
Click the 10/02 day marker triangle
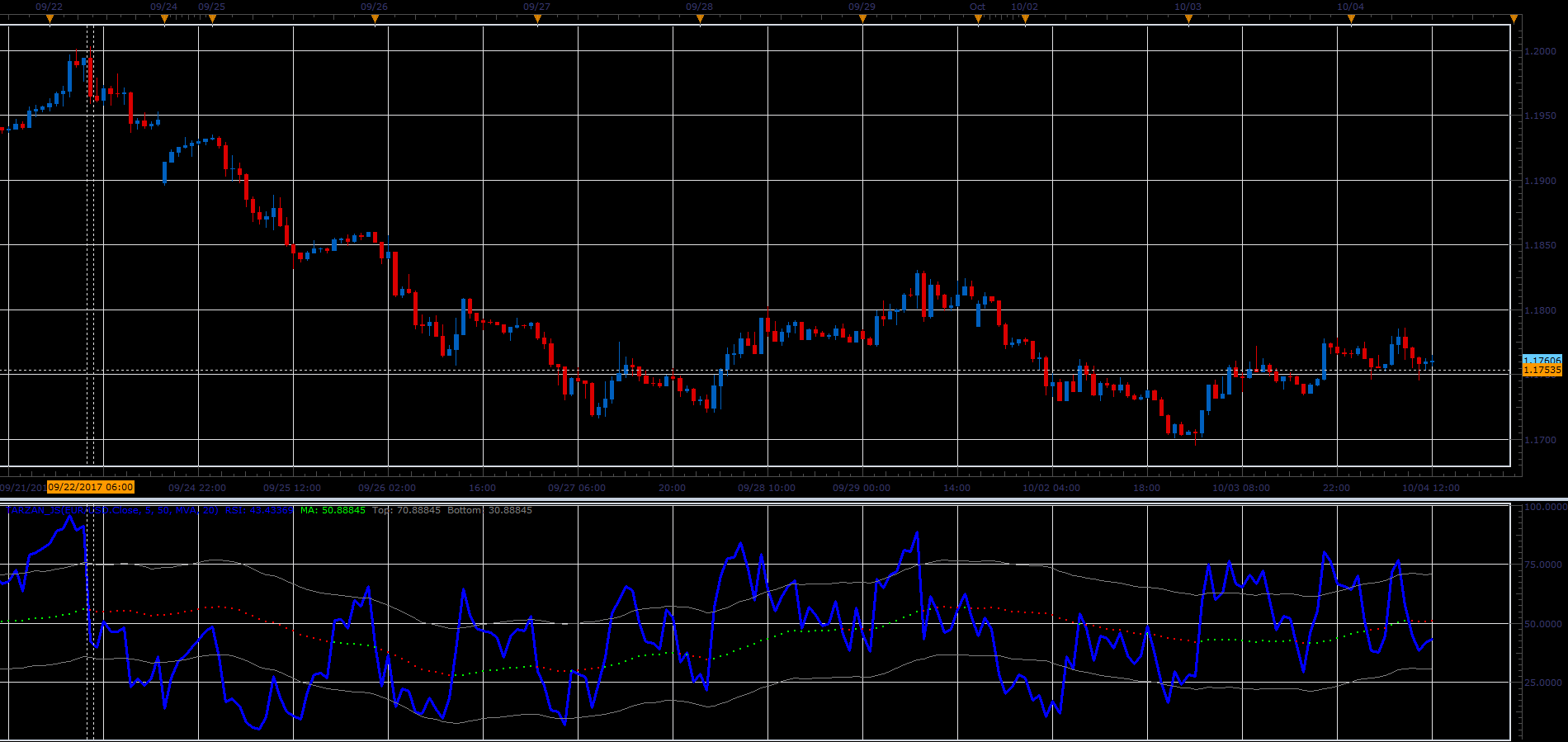pos(1025,19)
